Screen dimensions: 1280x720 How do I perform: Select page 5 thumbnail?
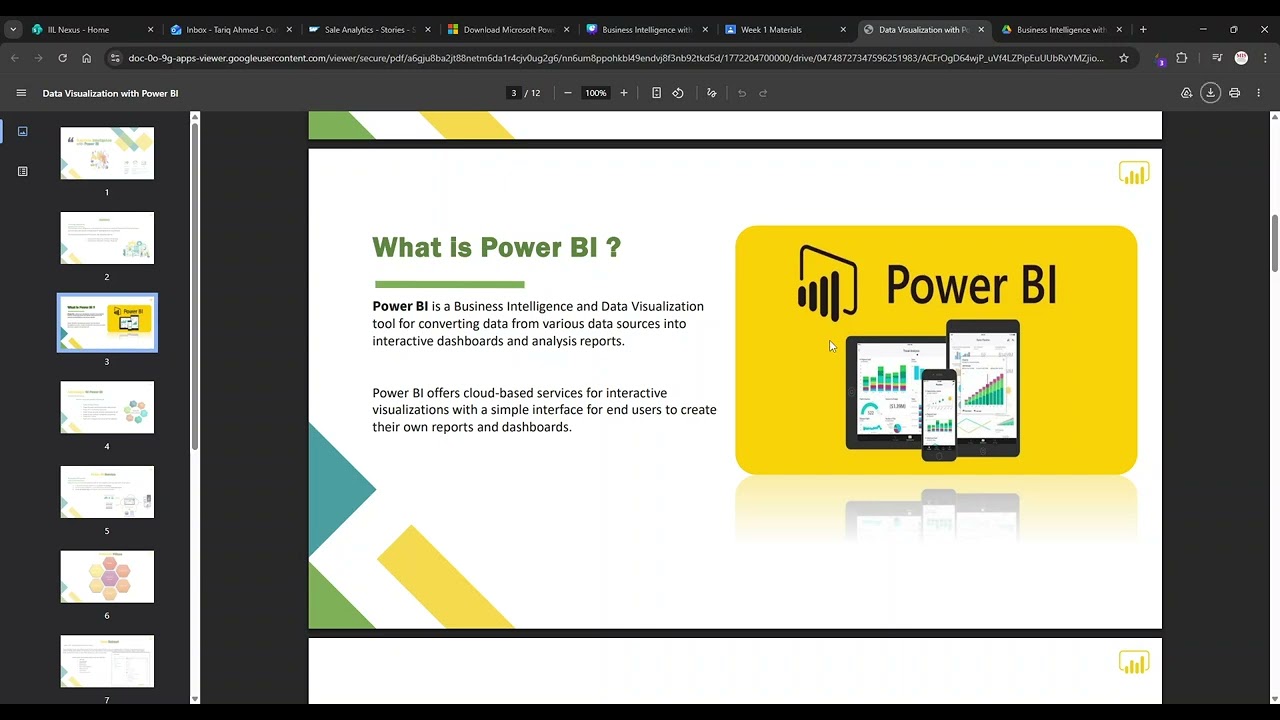[107, 492]
